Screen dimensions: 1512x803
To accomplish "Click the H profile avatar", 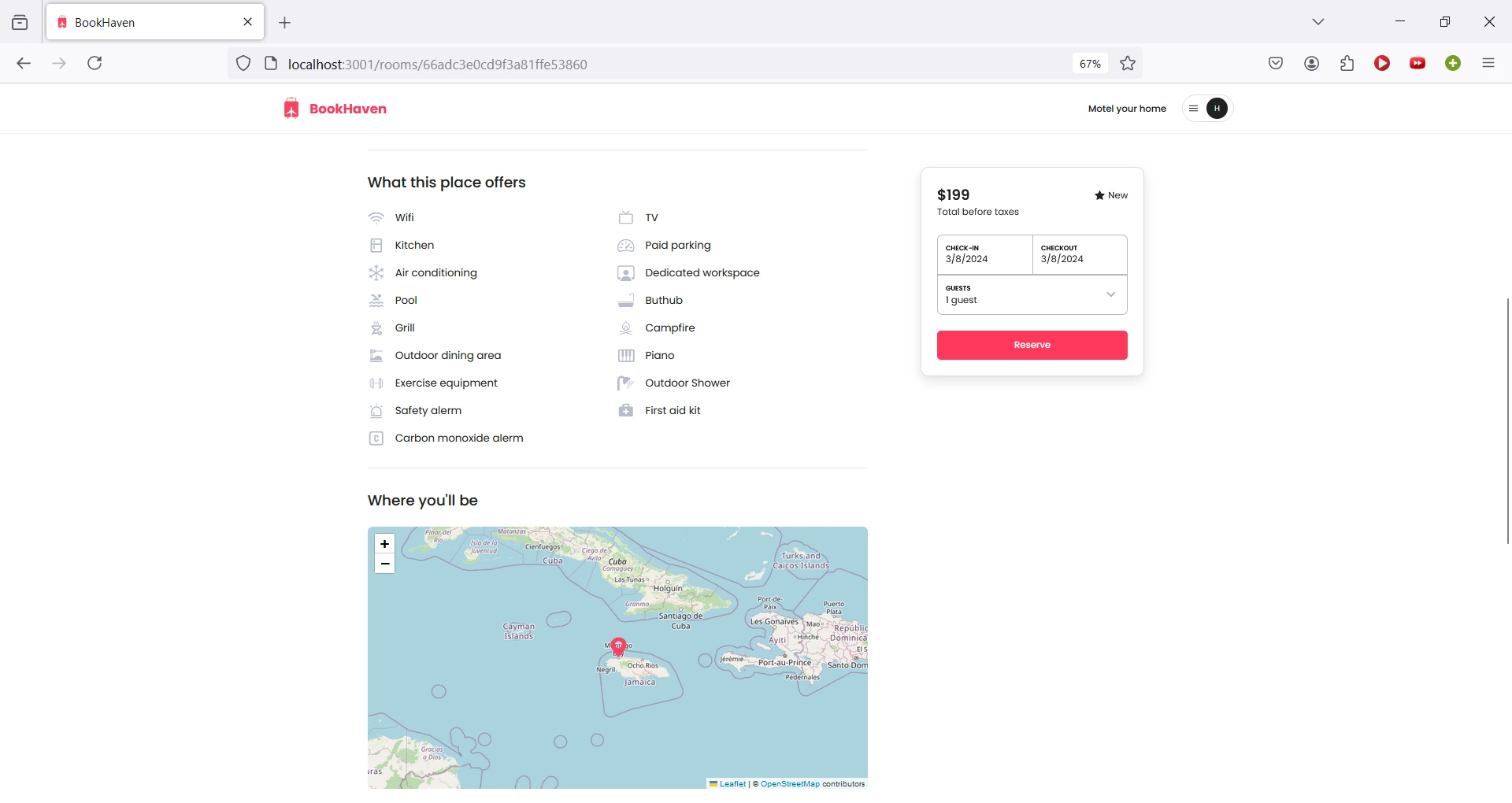I will (x=1217, y=109).
